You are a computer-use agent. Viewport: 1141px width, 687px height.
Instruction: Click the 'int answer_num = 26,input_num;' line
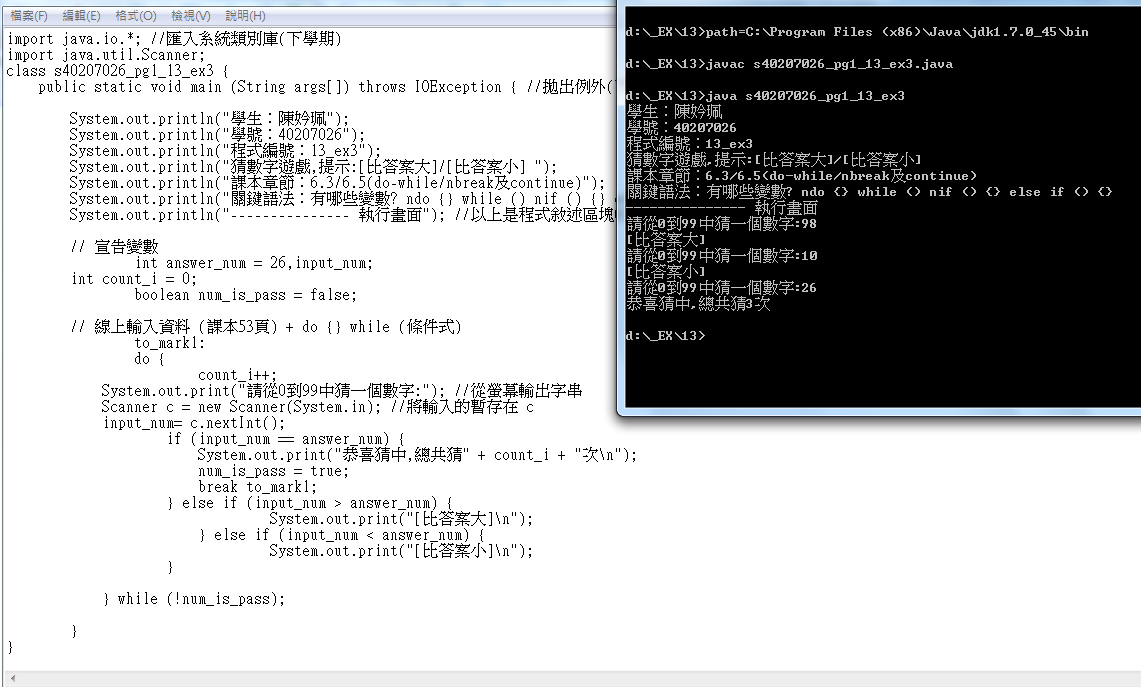click(x=254, y=263)
